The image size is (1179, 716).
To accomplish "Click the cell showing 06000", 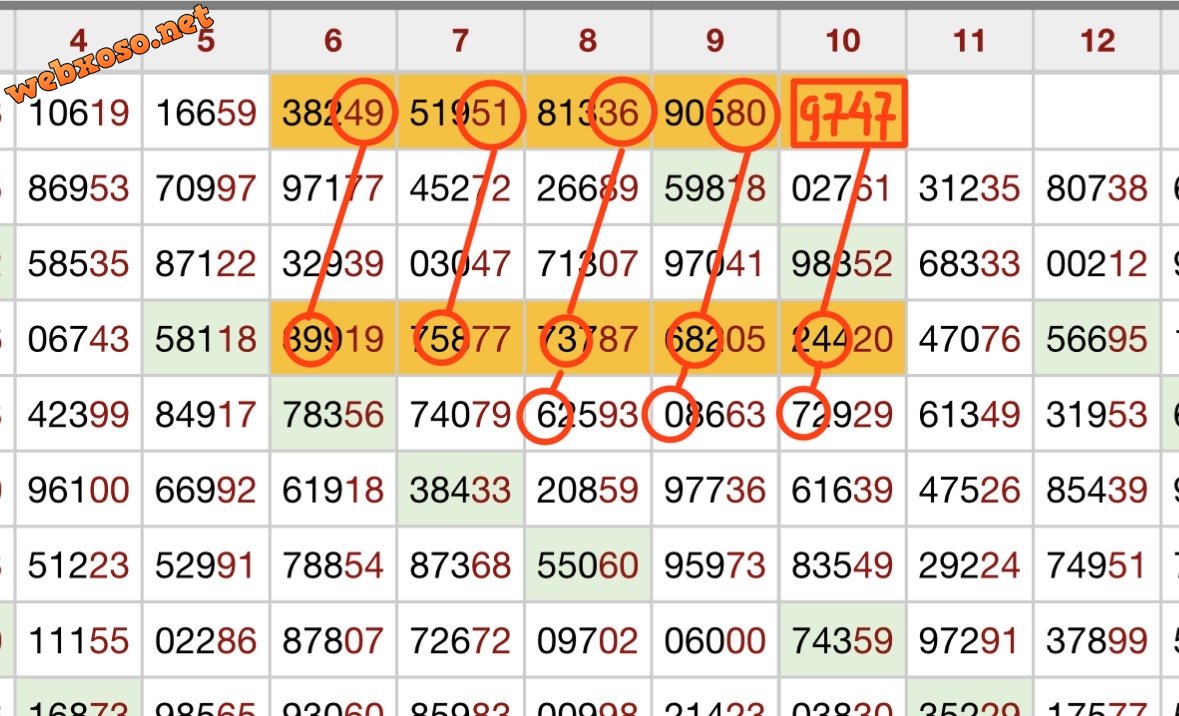I will pyautogui.click(x=715, y=641).
